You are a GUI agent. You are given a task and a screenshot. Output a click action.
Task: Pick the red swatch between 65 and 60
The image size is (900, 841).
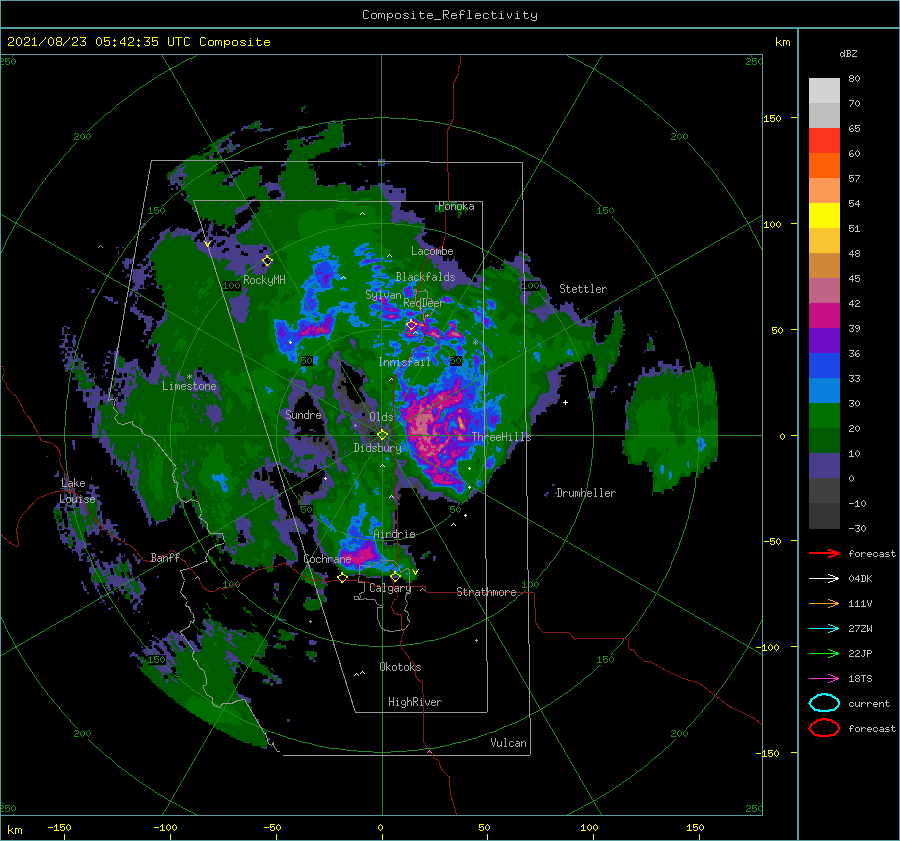[824, 141]
